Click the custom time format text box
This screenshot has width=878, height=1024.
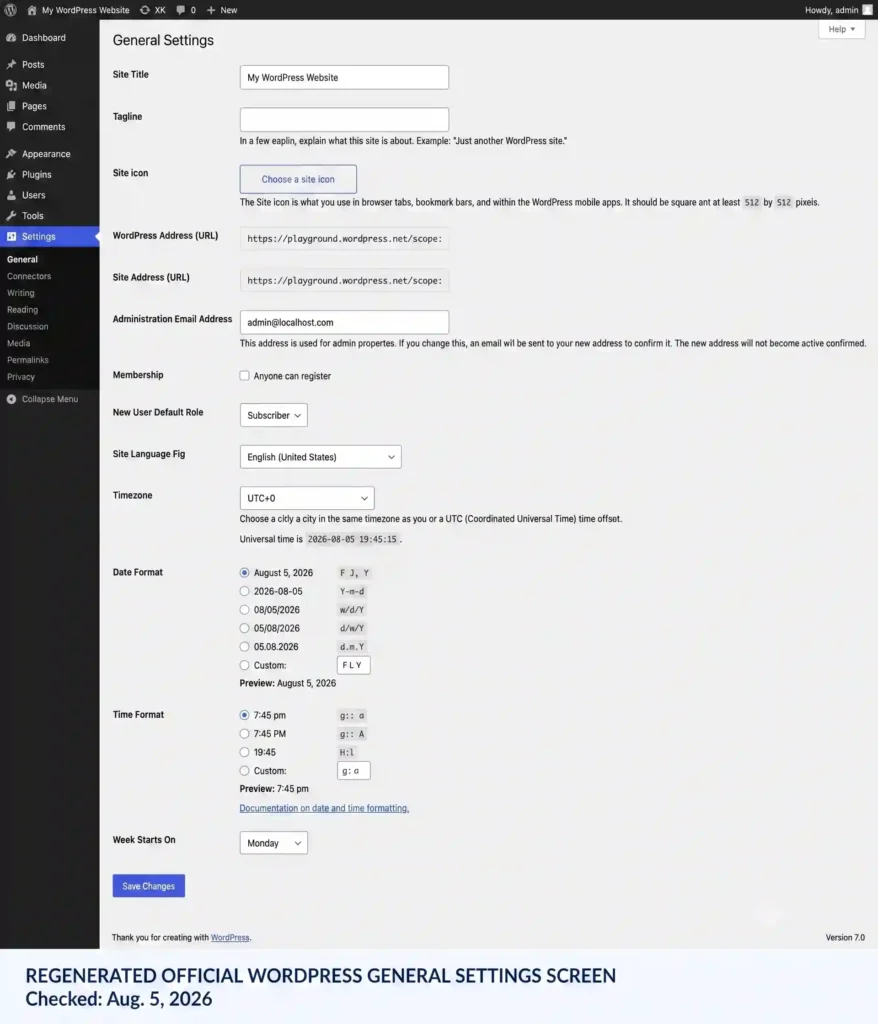[353, 771]
